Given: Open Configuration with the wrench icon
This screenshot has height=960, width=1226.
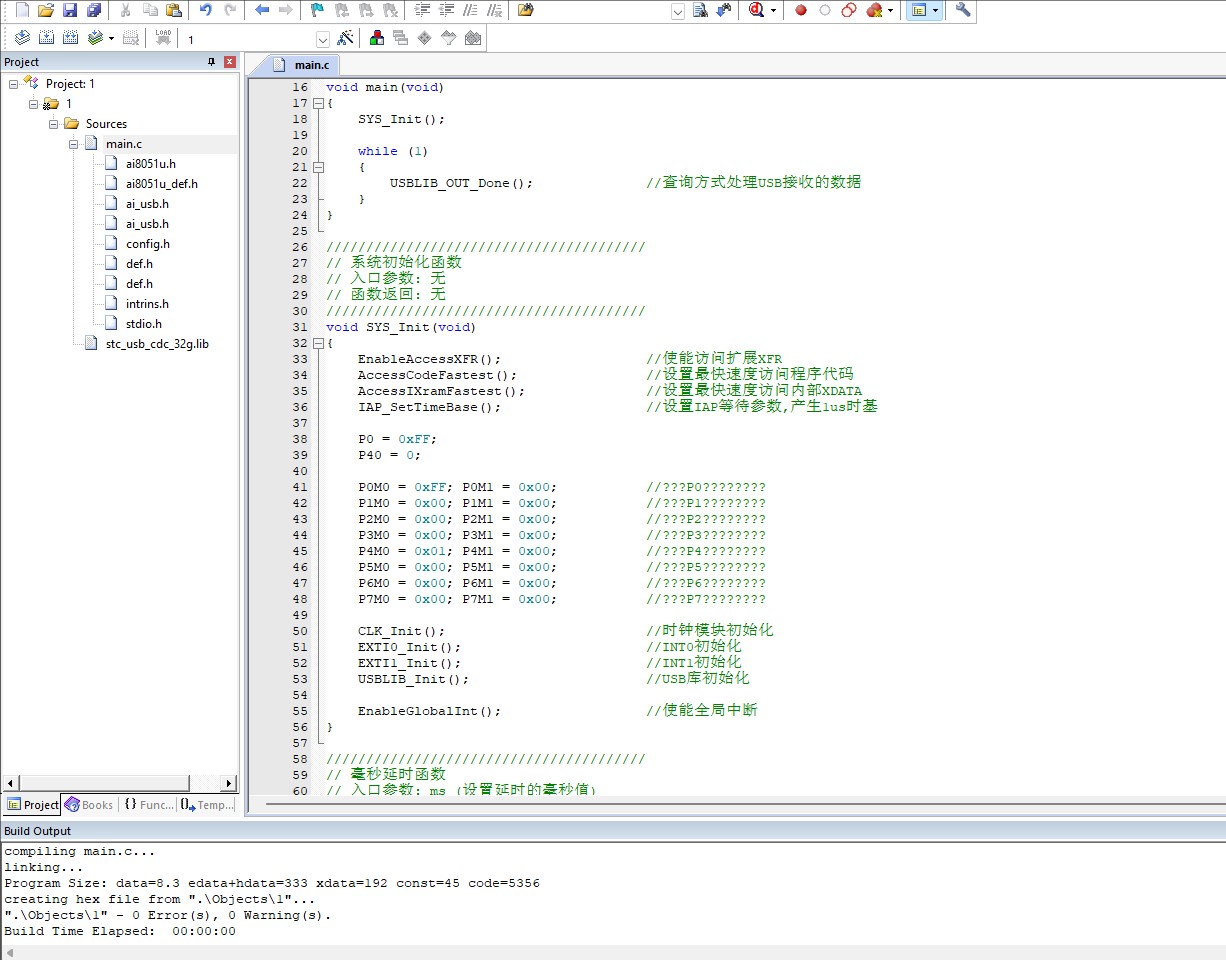Looking at the screenshot, I should coord(963,10).
